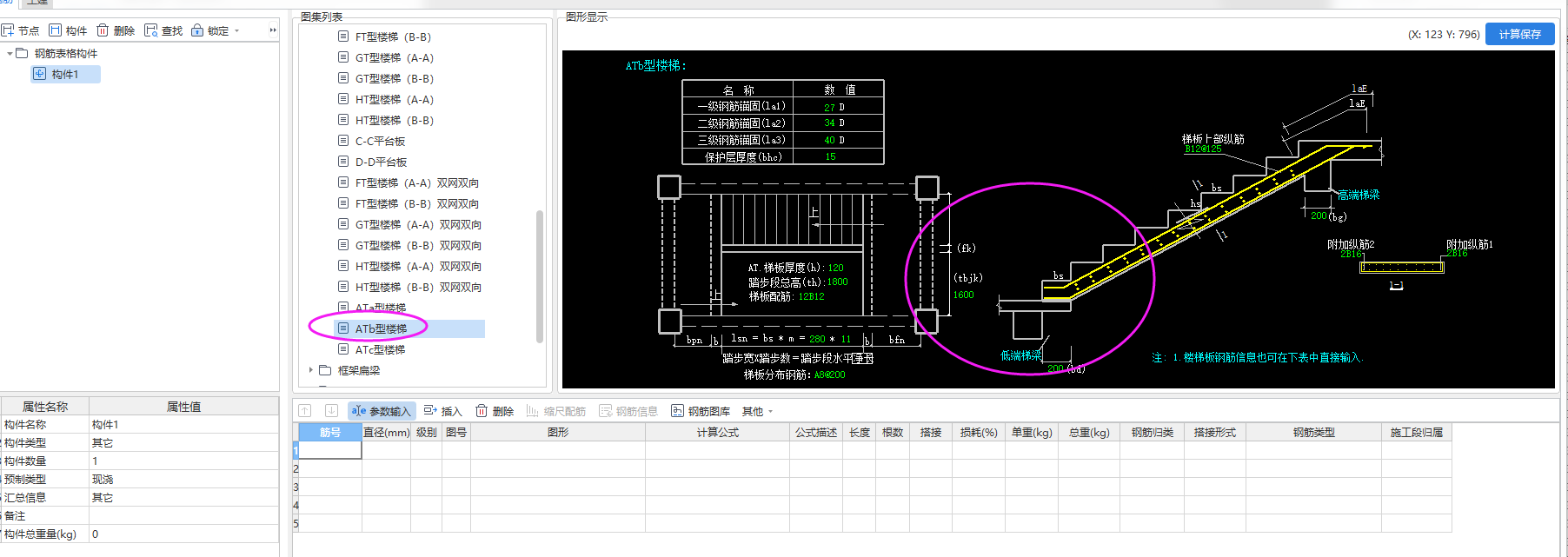This screenshot has height=557, width=1568.
Task: Edit the 三级钢筋锚固 value 40
Action: coord(829,140)
